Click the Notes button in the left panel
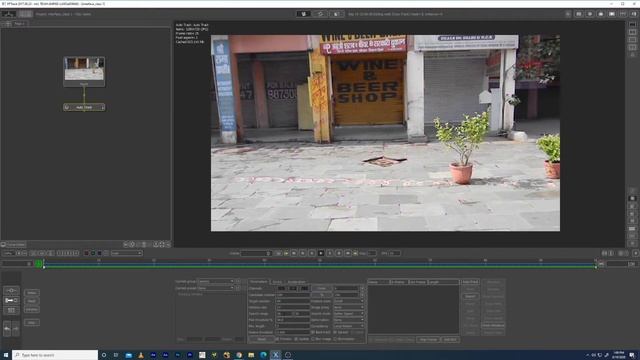 tap(31, 293)
